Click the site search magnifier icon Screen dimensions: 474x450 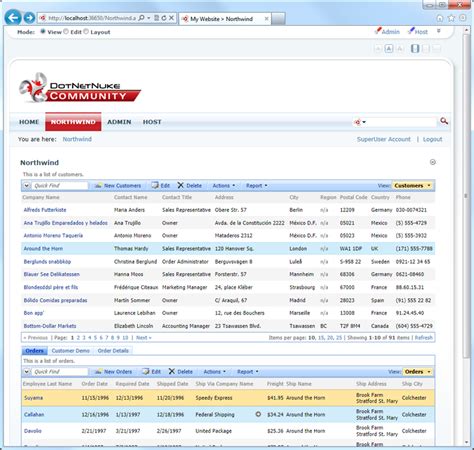[444, 121]
